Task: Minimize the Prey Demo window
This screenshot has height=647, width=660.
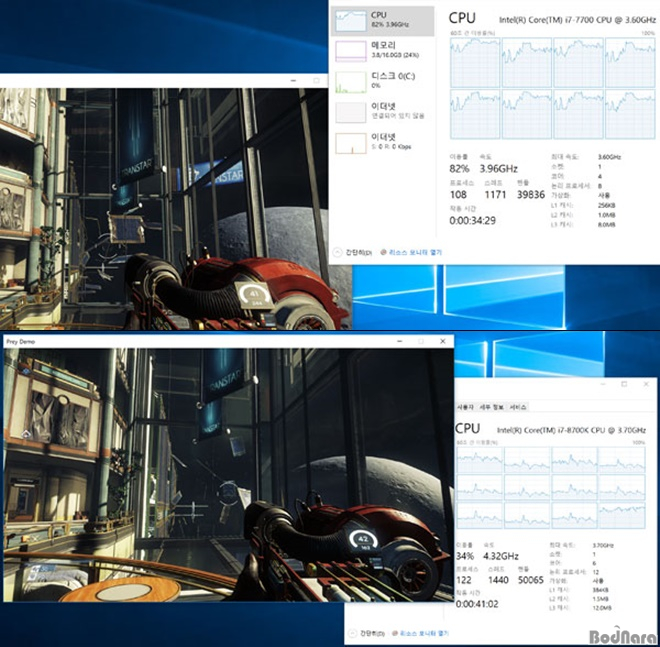Action: pos(399,341)
